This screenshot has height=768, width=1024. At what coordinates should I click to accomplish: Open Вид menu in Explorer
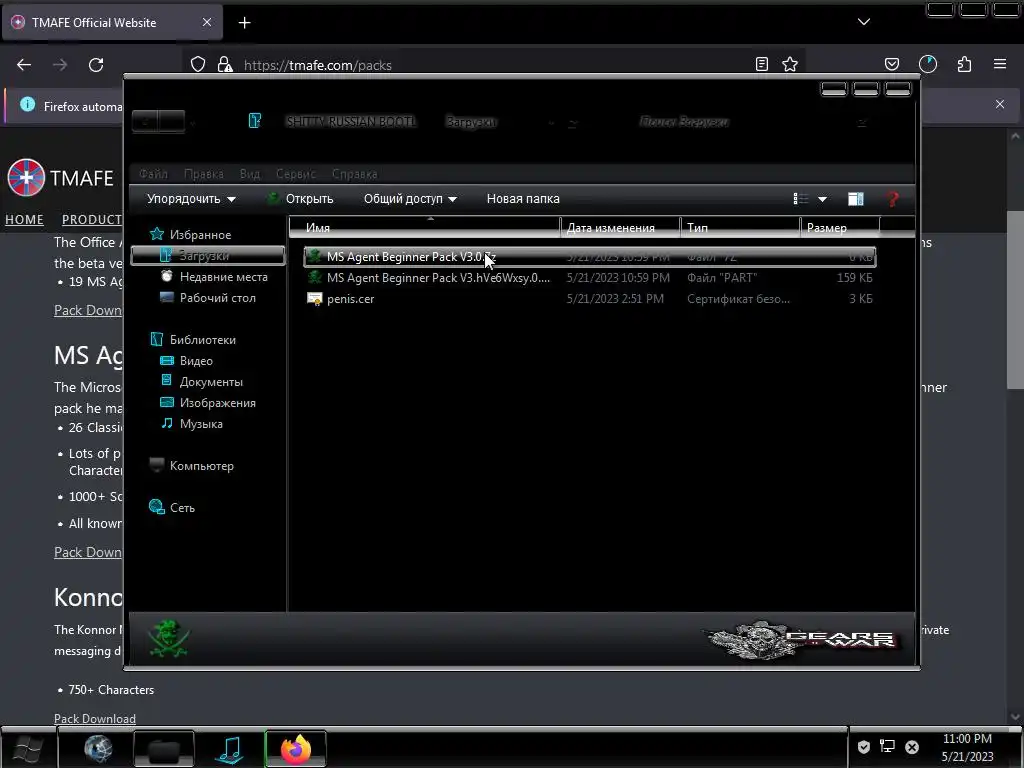click(249, 174)
